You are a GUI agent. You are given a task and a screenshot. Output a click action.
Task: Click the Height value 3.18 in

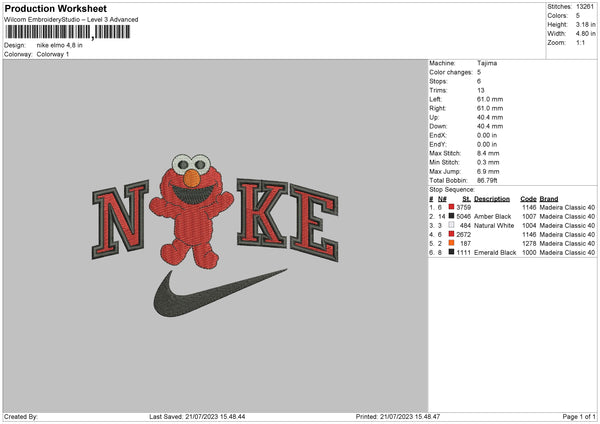click(x=585, y=24)
